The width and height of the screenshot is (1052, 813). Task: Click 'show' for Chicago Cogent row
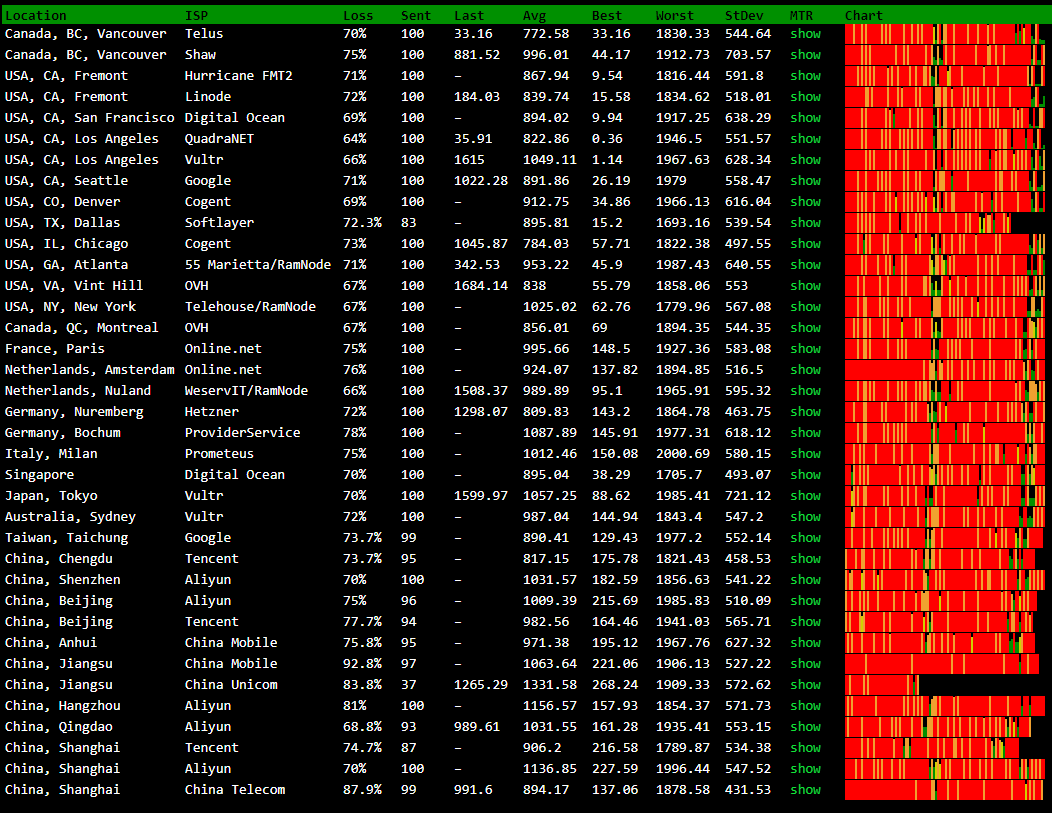pyautogui.click(x=805, y=243)
